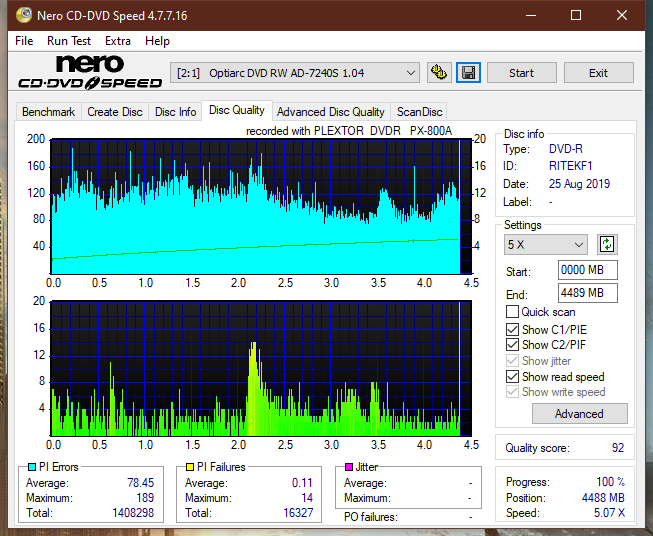Click the PI Errors total 1408298
This screenshot has height=536, width=653.
[133, 513]
